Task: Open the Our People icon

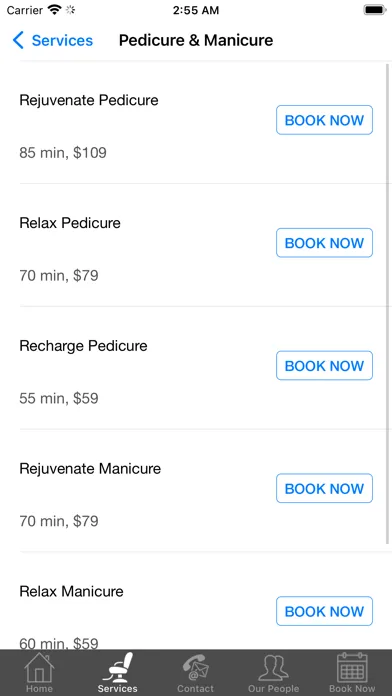Action: coord(273,668)
